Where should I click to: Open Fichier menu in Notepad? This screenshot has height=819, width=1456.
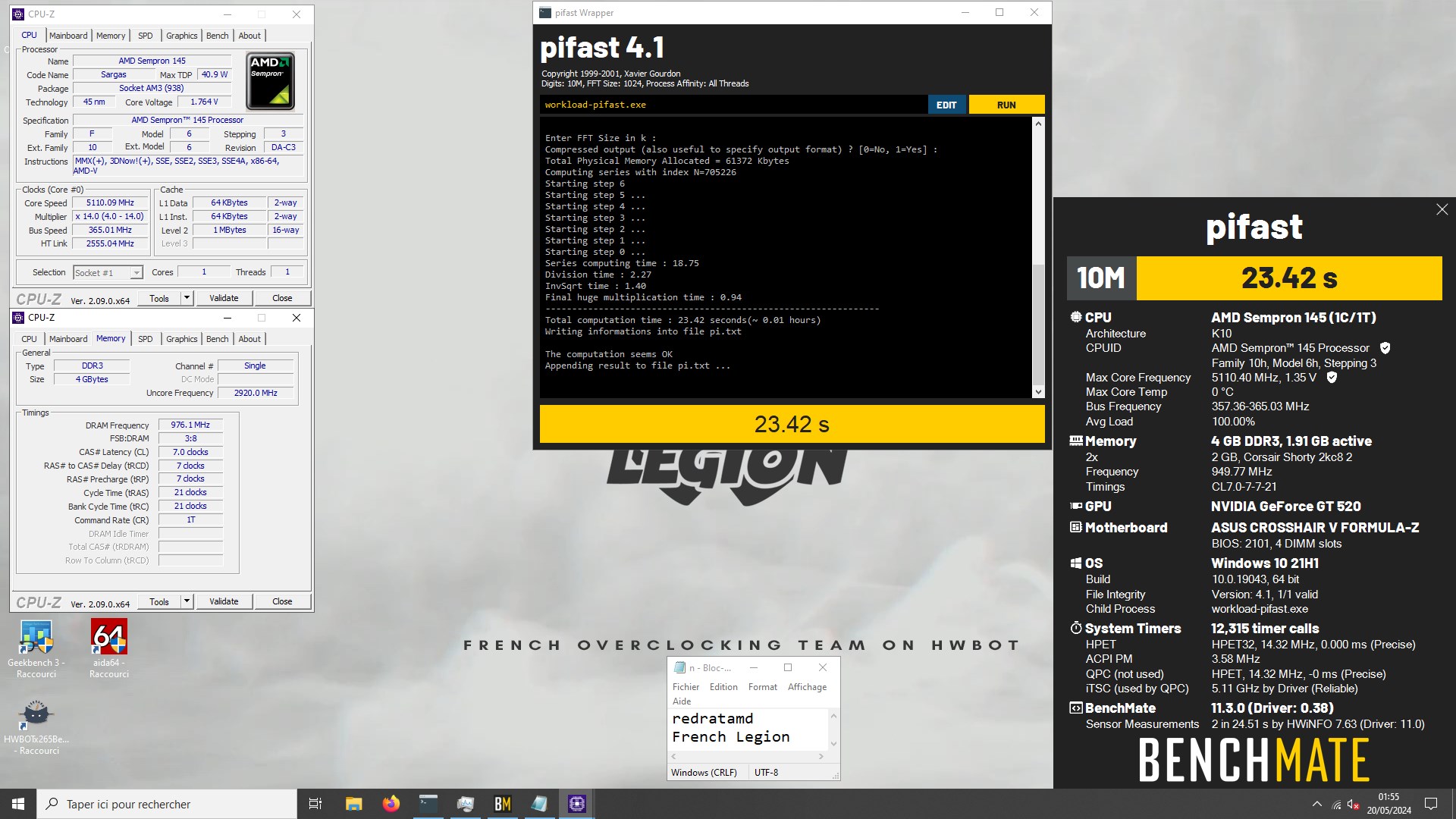click(686, 687)
